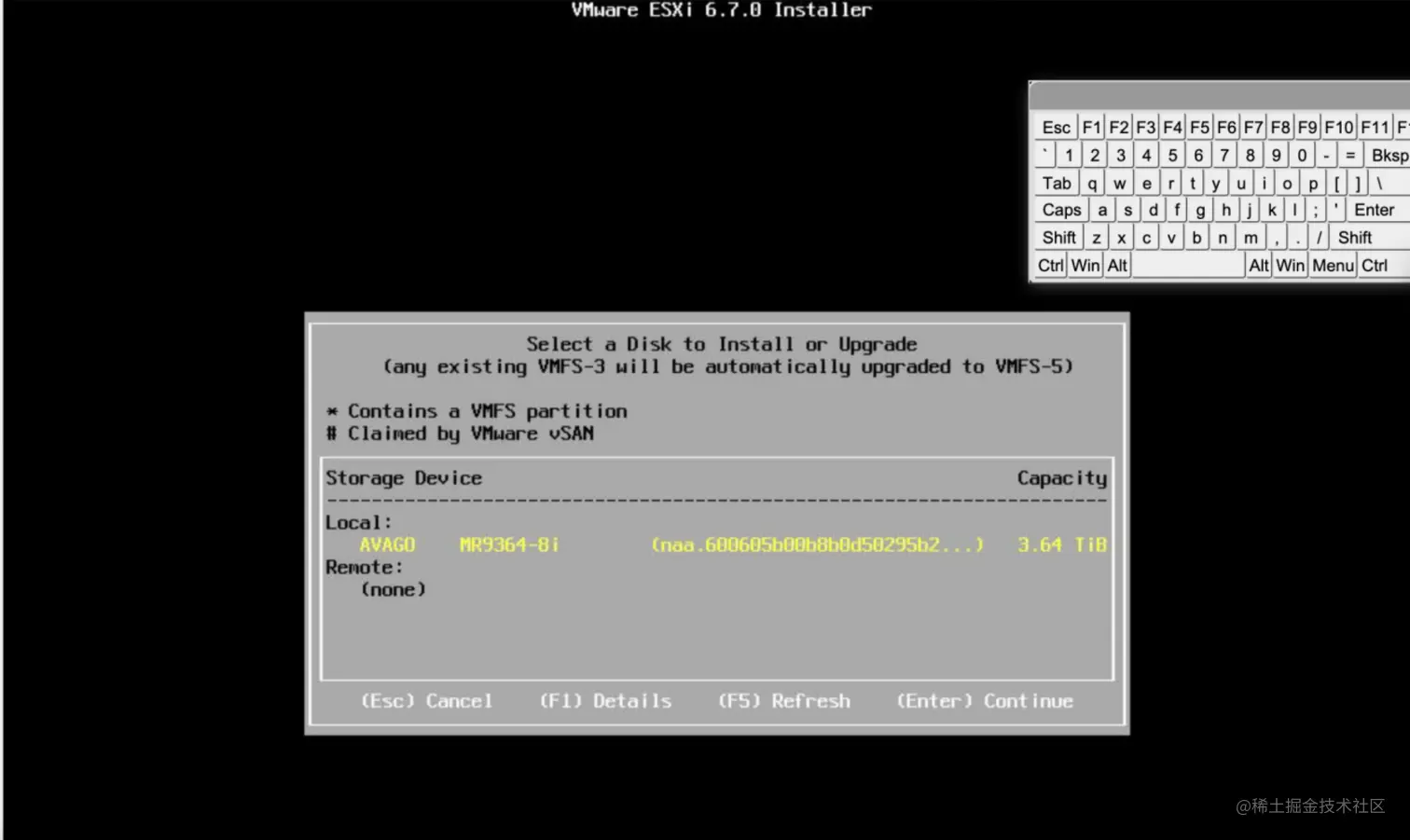Click the (F1) Details option
This screenshot has width=1410, height=840.
[605, 701]
